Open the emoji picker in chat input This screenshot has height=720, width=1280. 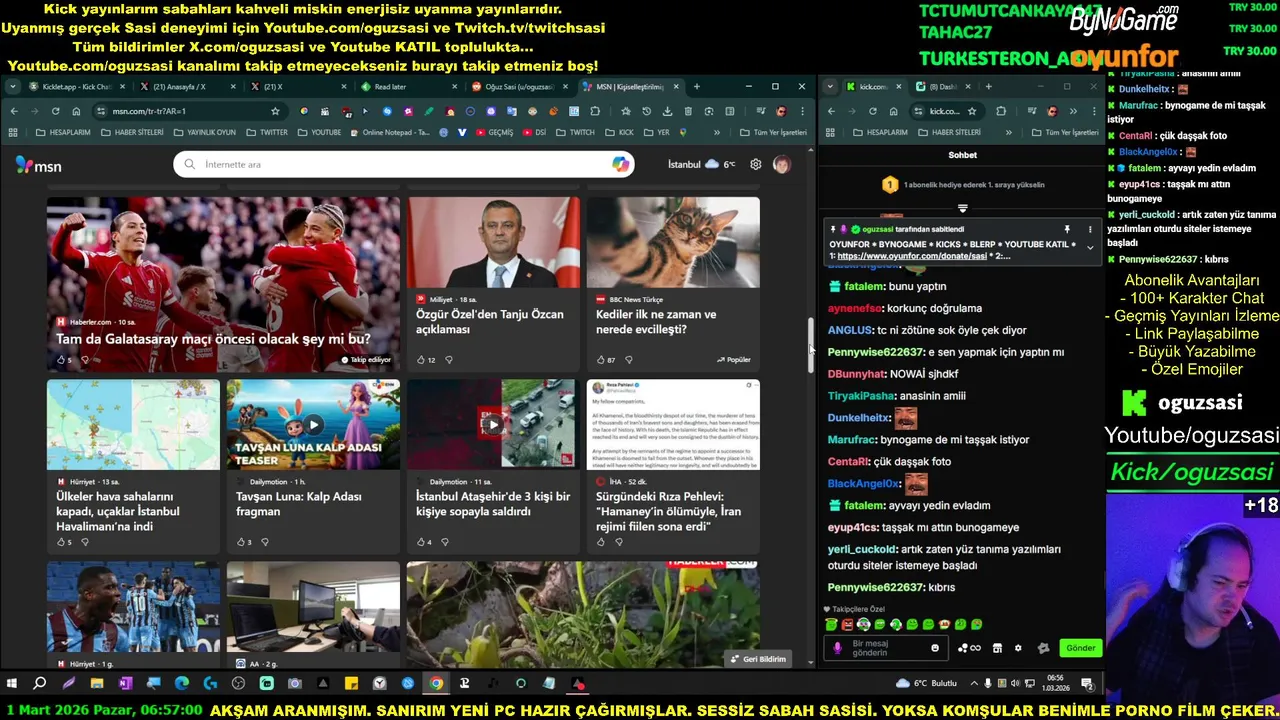click(x=935, y=648)
